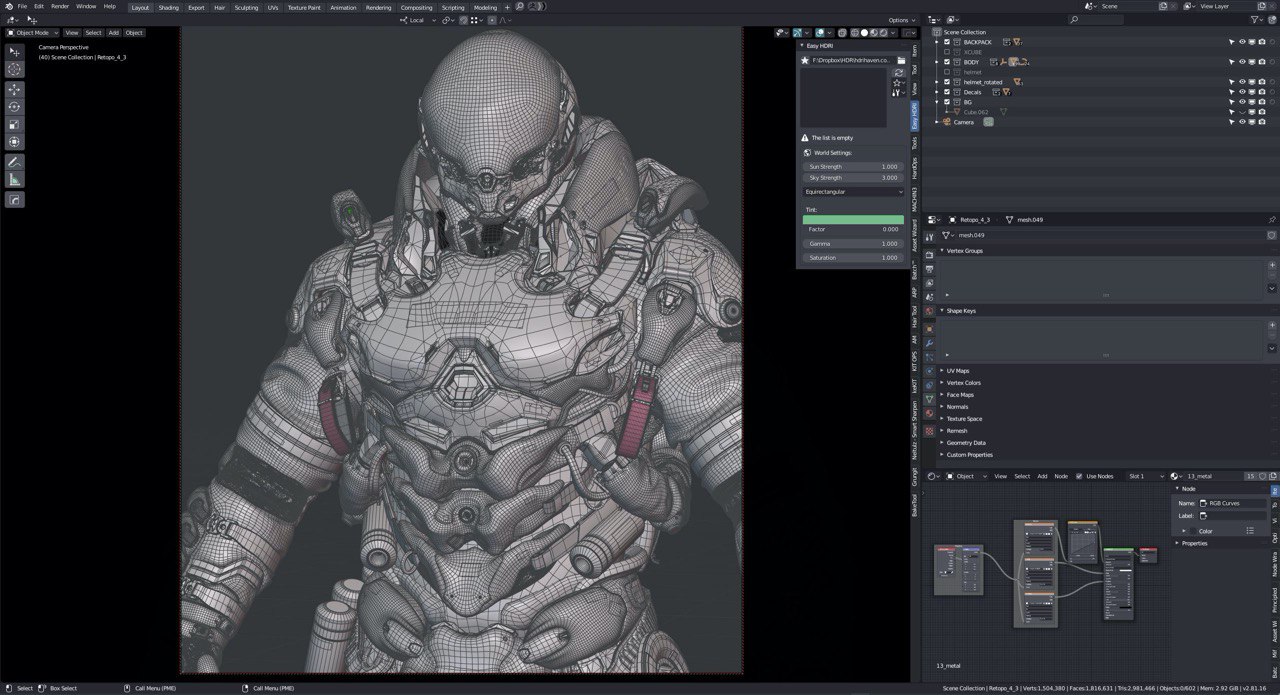The height and width of the screenshot is (695, 1280).
Task: Refresh the Easy HDRI list
Action: tap(899, 73)
